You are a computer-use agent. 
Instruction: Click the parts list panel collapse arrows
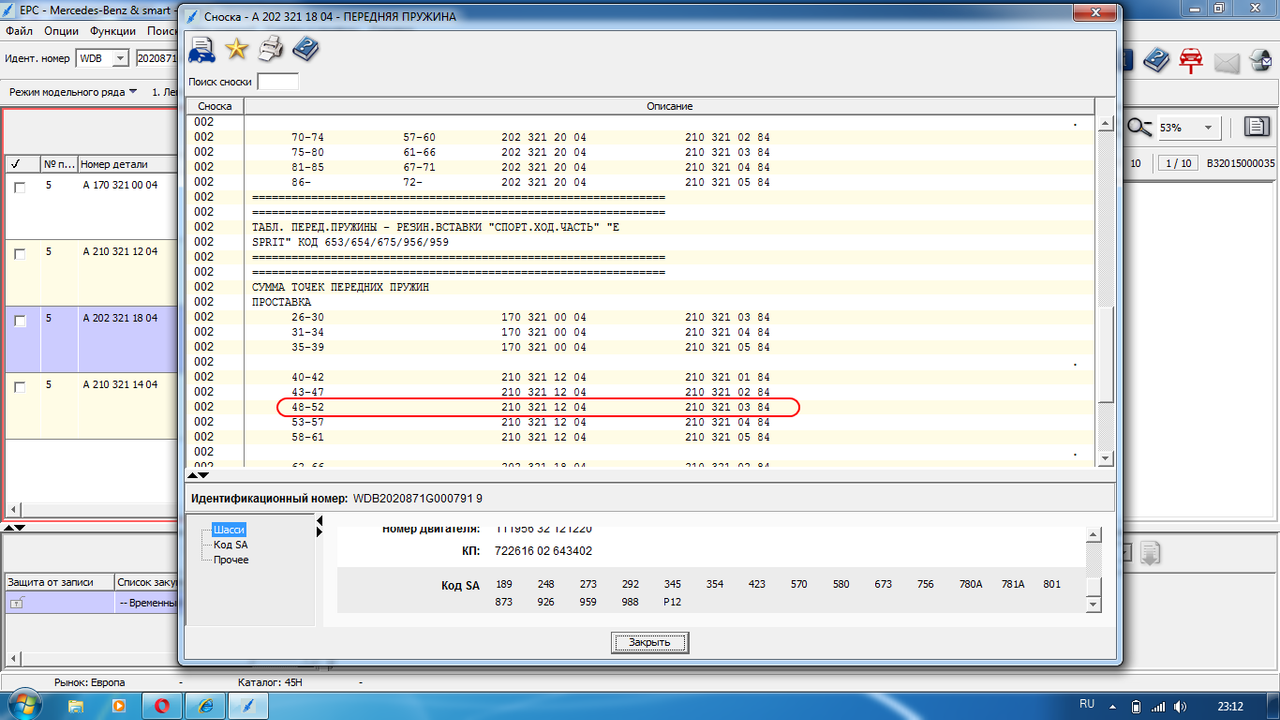[x=14, y=527]
